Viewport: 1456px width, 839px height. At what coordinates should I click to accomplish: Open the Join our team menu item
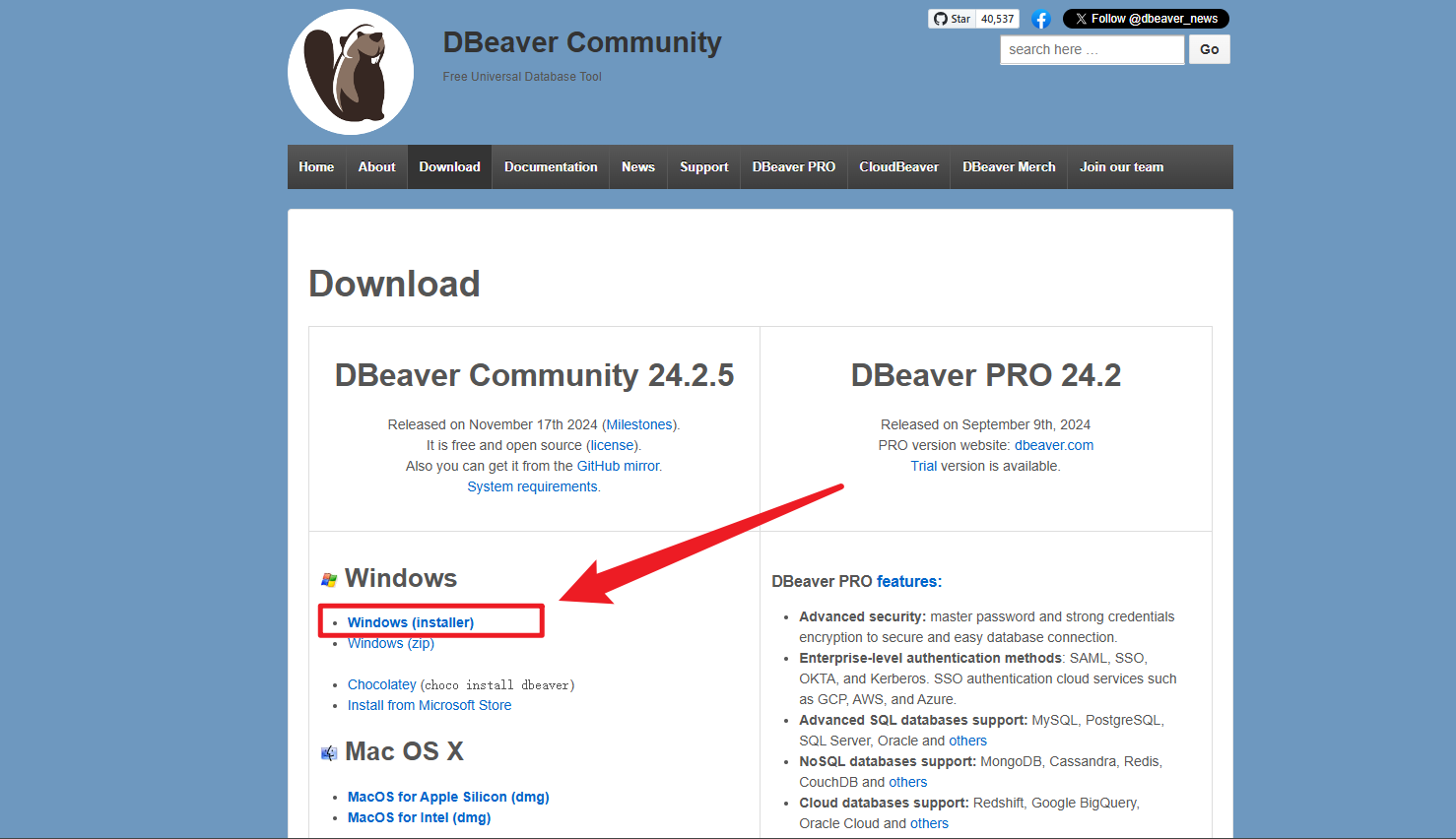pyautogui.click(x=1121, y=166)
